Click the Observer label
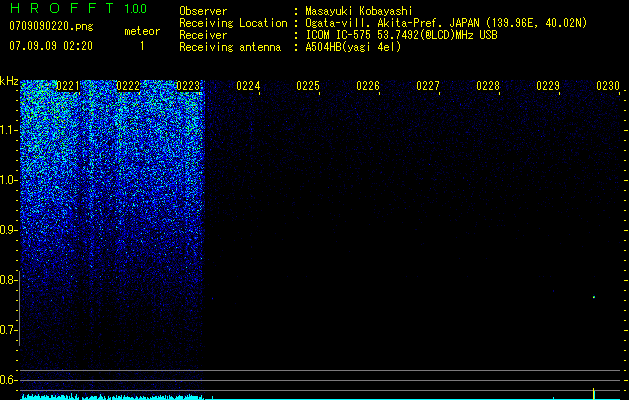Screen dimensions: 629x400 (x=203, y=11)
